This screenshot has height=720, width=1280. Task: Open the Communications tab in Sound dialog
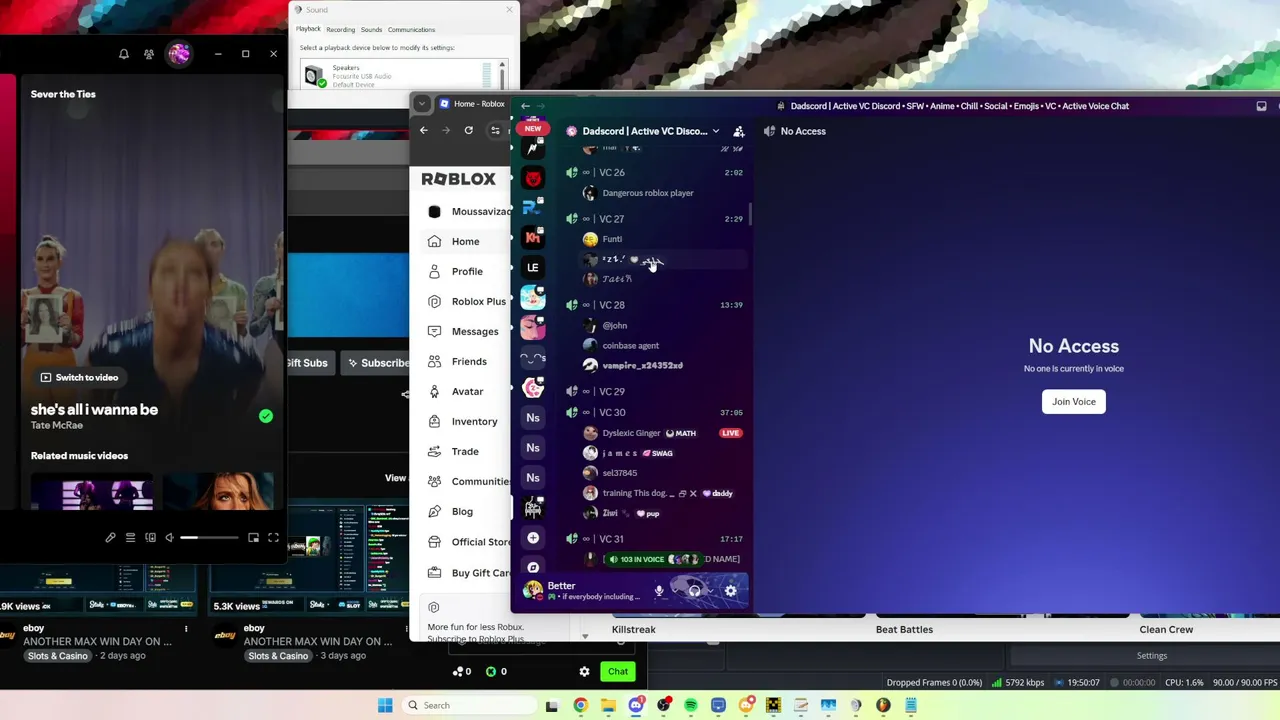tap(411, 30)
